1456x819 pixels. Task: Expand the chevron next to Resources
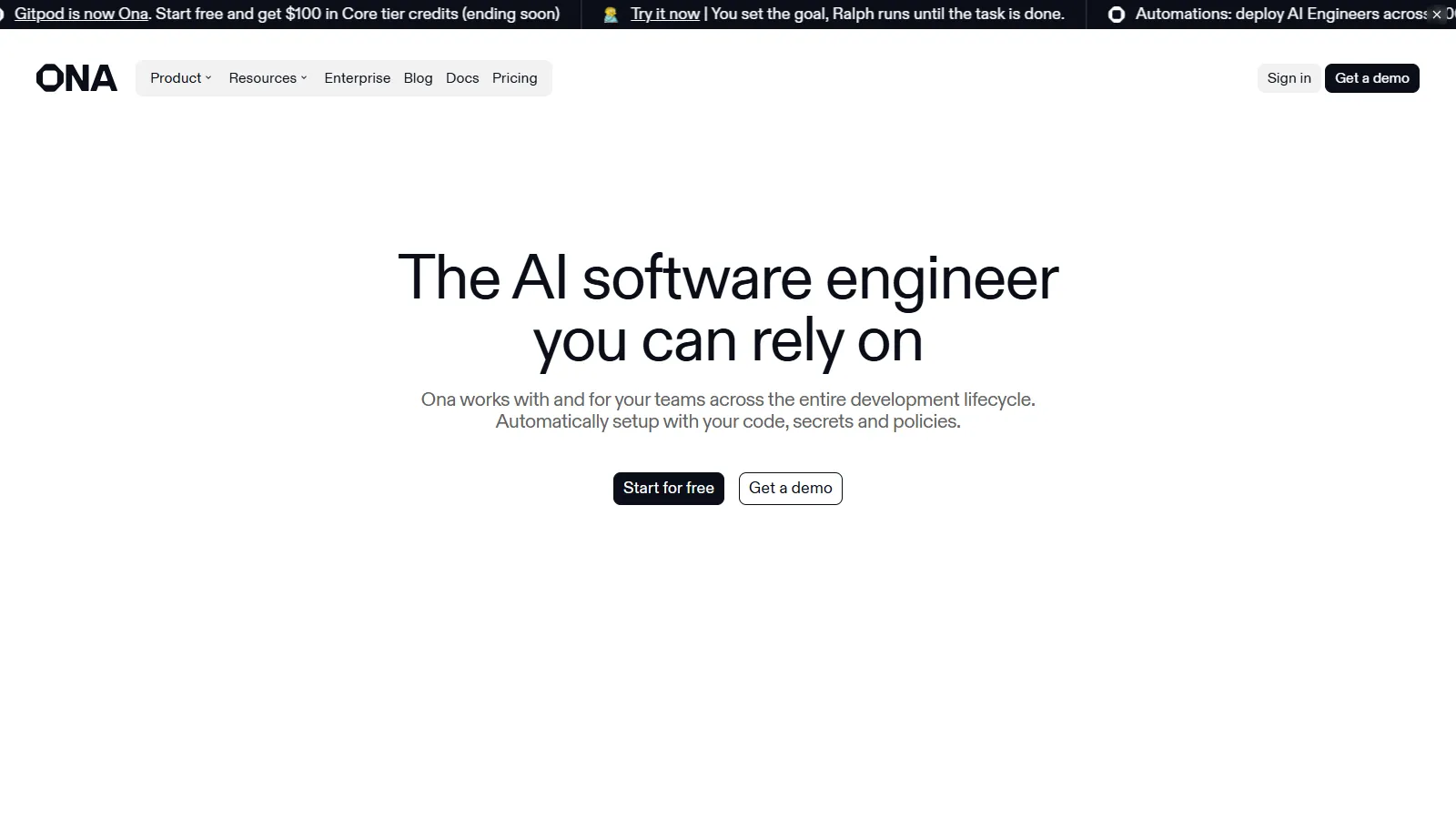[304, 78]
